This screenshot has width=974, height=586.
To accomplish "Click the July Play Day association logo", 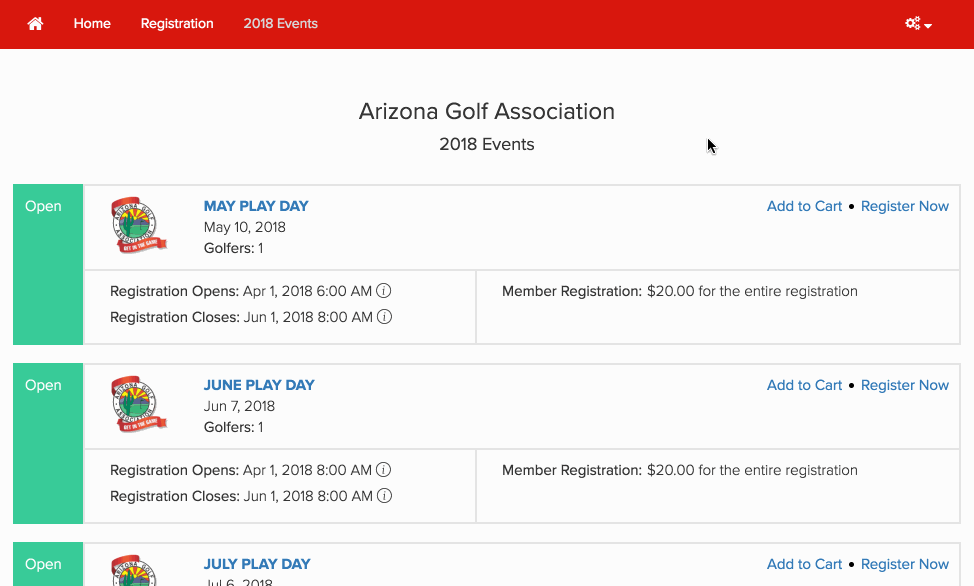I will [139, 570].
